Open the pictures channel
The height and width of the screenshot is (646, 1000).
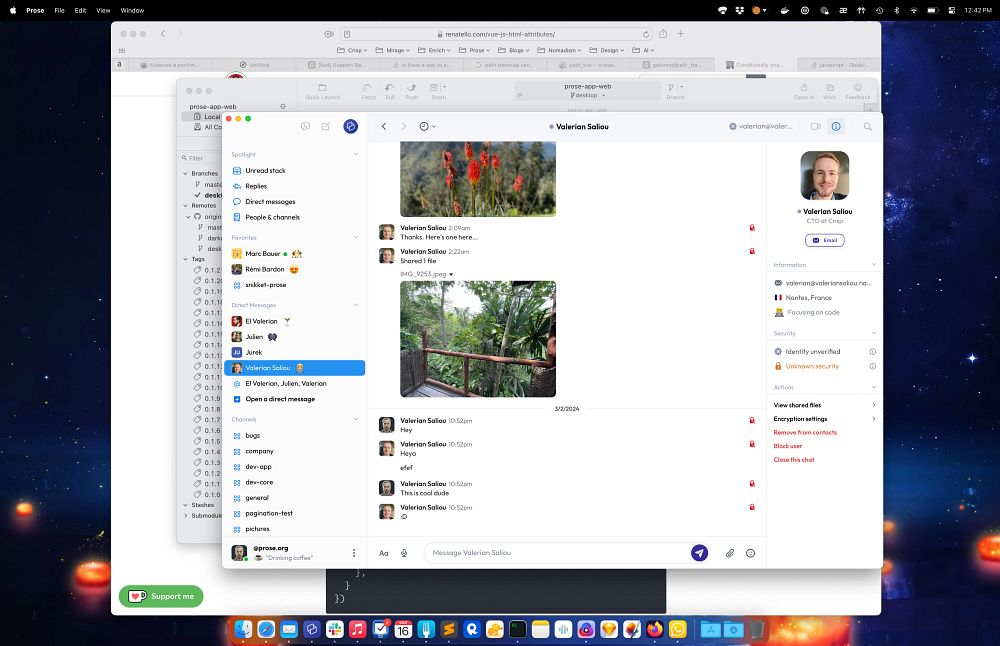point(294,529)
